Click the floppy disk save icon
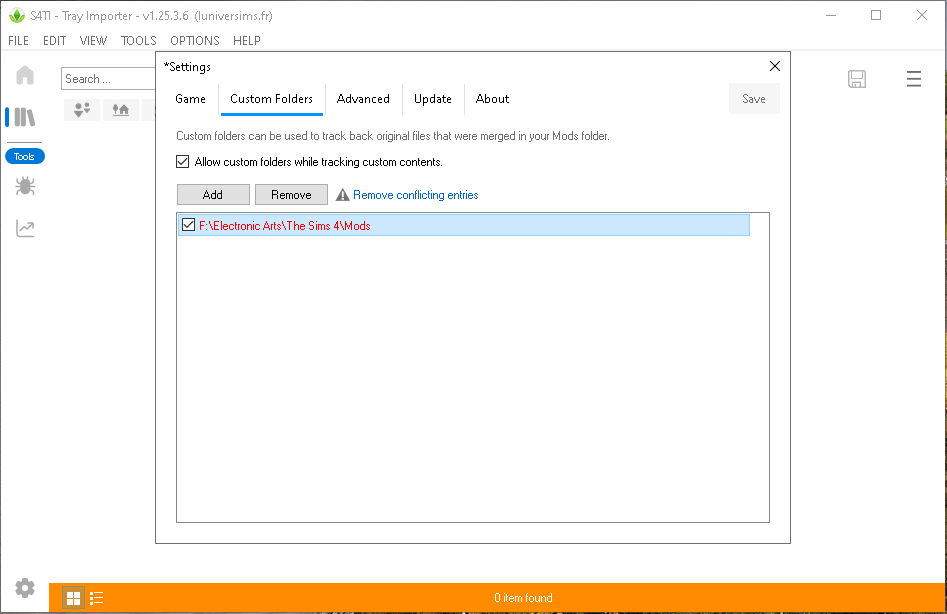 point(857,79)
